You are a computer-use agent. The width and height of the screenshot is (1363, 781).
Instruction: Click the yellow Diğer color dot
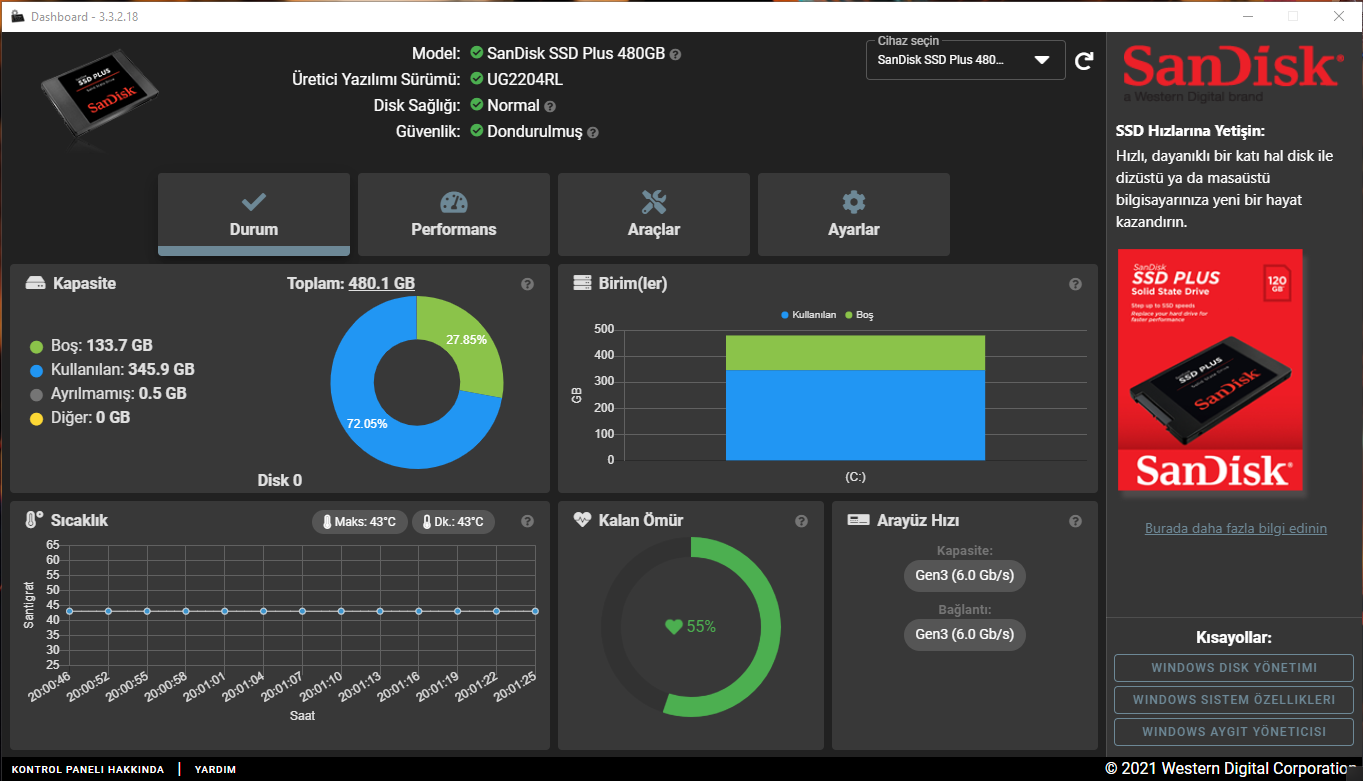click(x=37, y=418)
